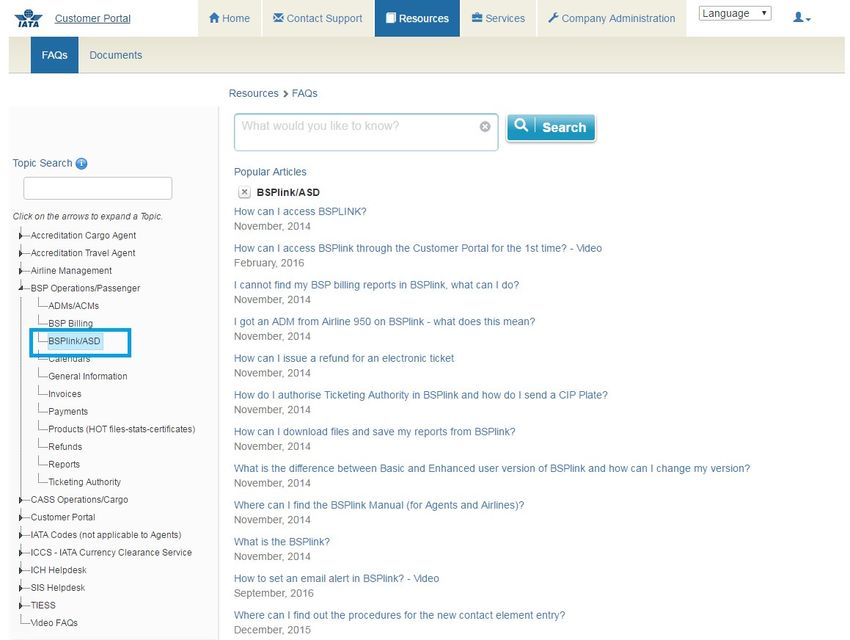Expand the ICH Helpdesk topic
The height and width of the screenshot is (640, 850).
click(21, 570)
